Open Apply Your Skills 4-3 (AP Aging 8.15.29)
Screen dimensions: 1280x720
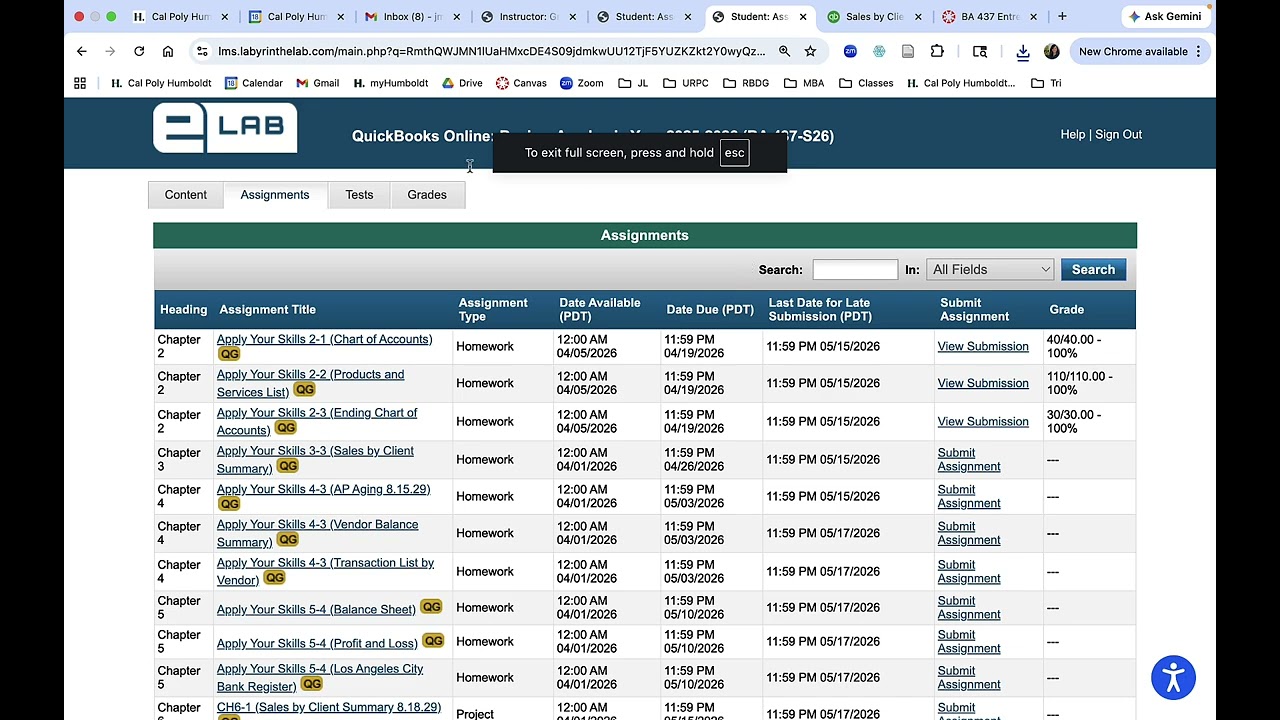coord(323,489)
